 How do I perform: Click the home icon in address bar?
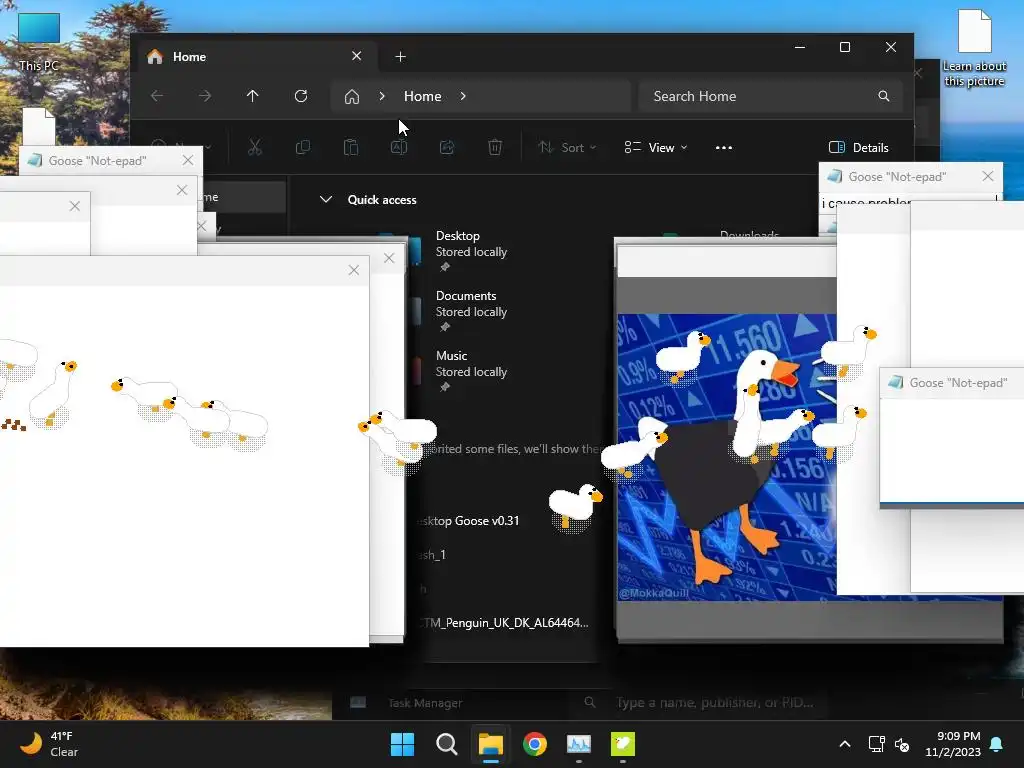(x=352, y=97)
